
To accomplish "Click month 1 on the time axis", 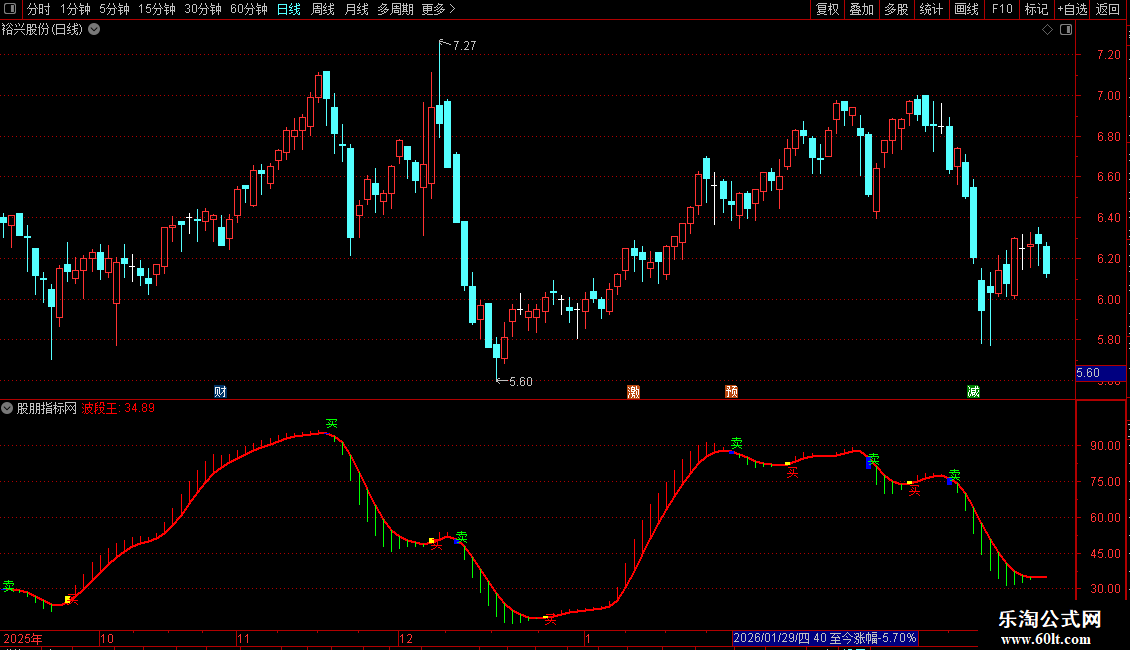I will (588, 638).
